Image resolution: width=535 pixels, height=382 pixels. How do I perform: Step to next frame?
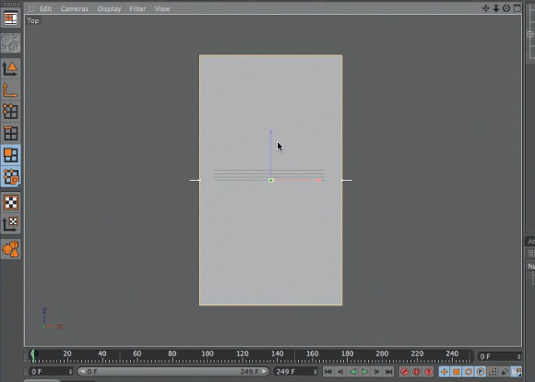(x=377, y=371)
